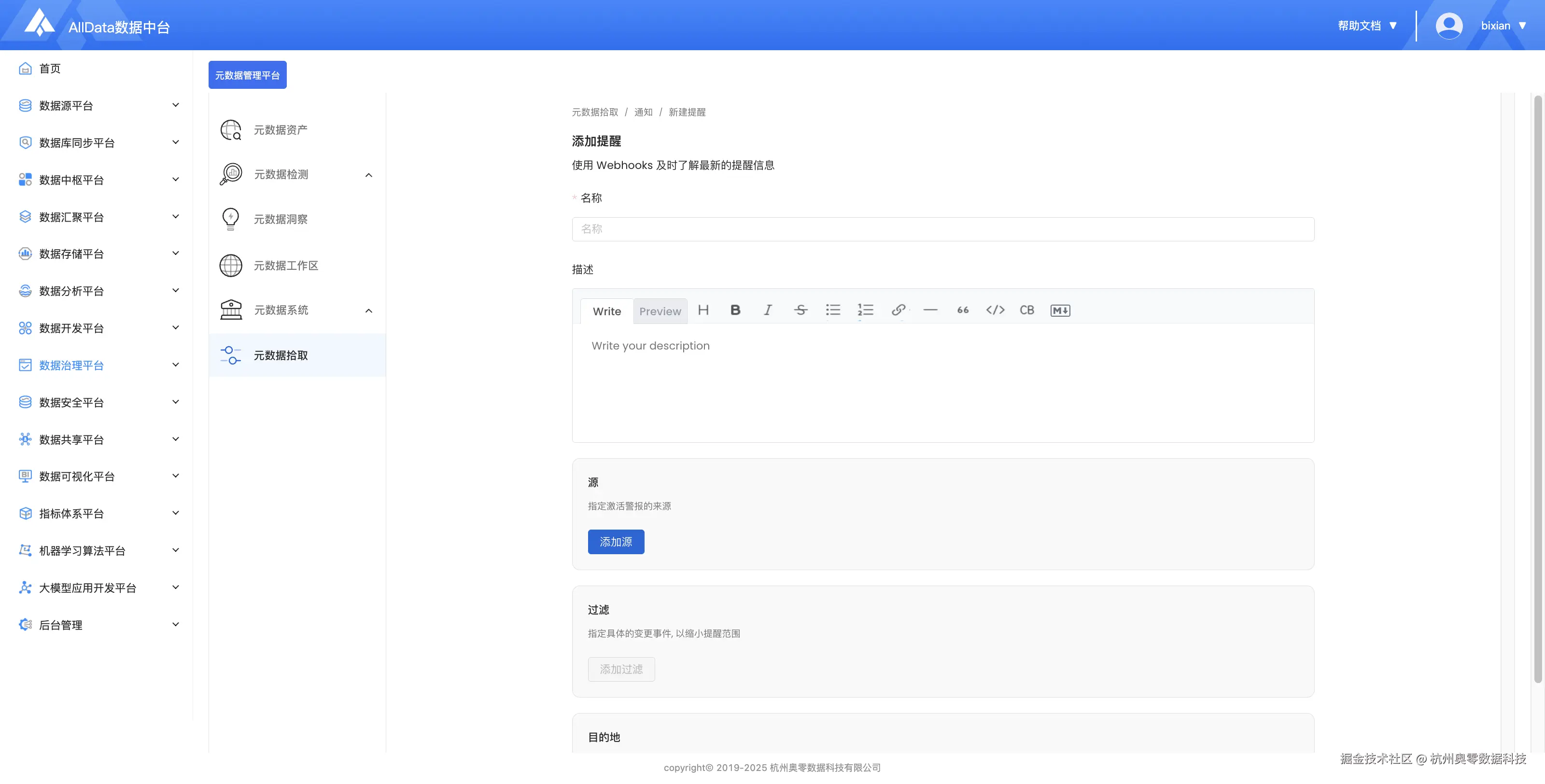The width and height of the screenshot is (1545, 784).
Task: Open the bixian user dropdown
Action: pyautogui.click(x=1503, y=26)
